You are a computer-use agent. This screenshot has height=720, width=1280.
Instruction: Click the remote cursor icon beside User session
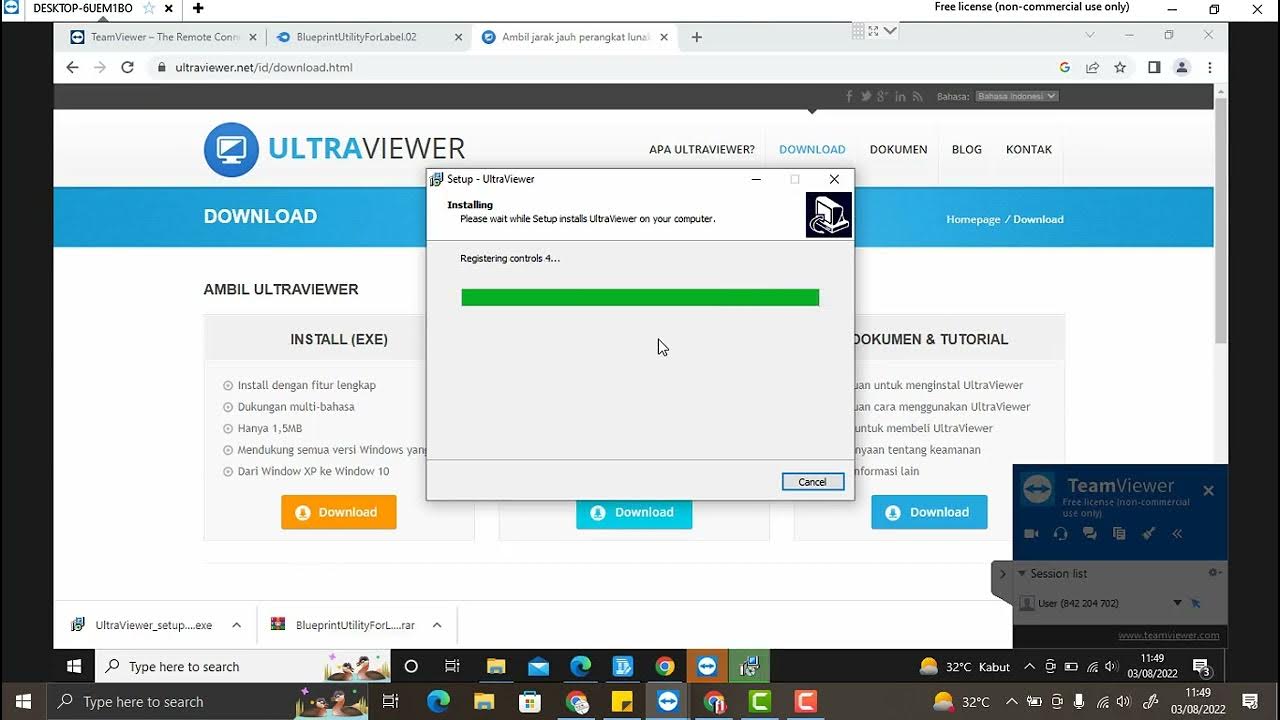(x=1196, y=603)
